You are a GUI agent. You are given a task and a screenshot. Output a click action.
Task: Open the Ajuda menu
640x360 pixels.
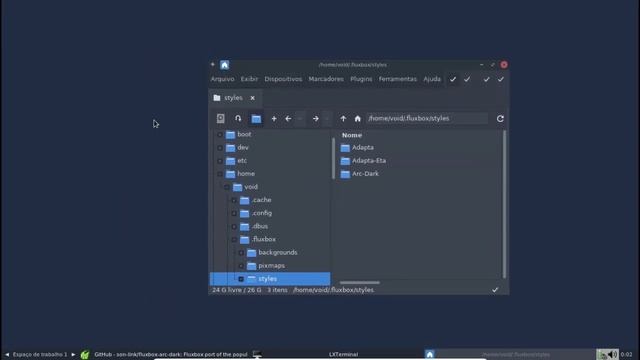(432, 79)
